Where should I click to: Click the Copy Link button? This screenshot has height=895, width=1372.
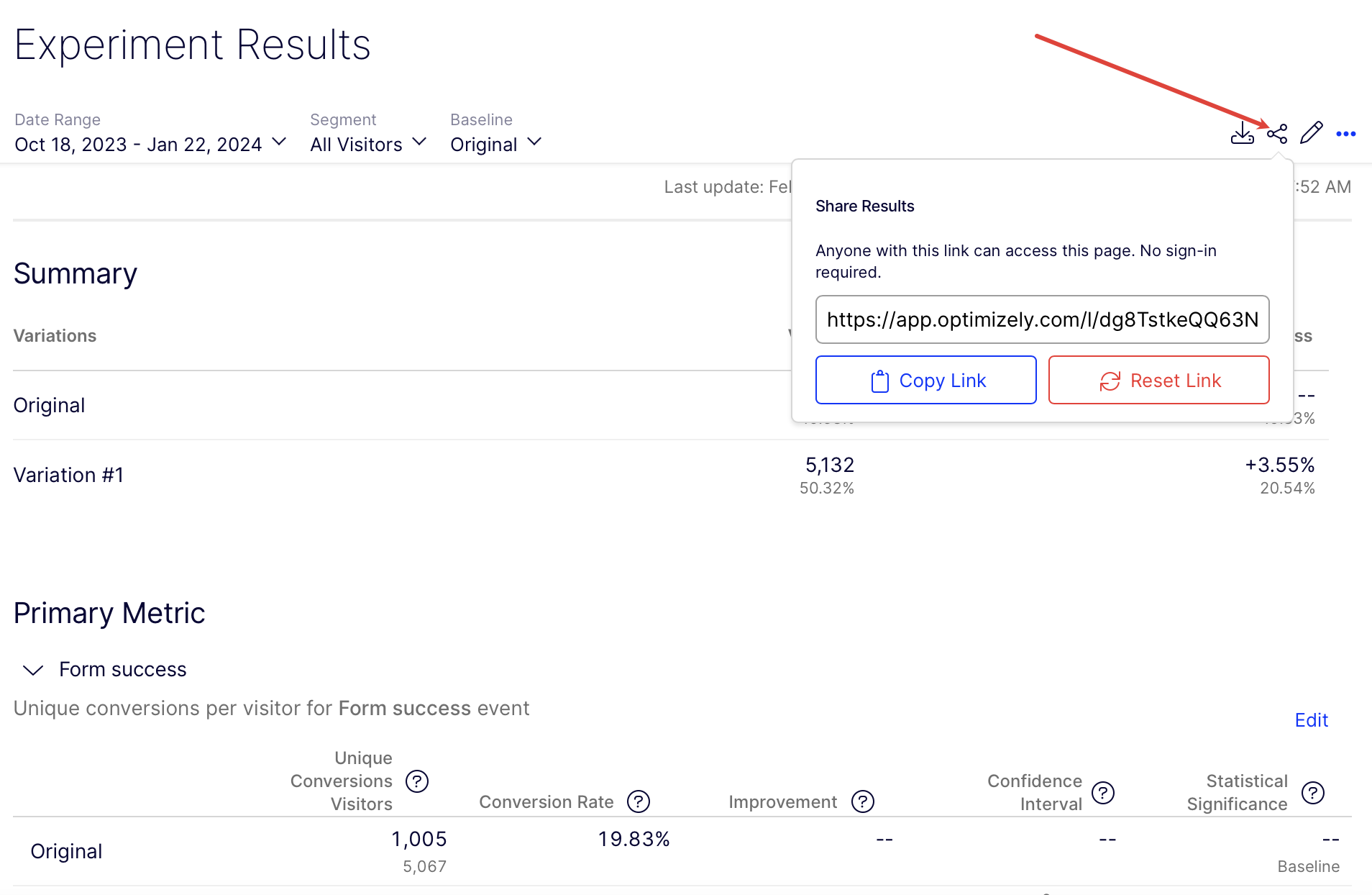click(x=925, y=381)
